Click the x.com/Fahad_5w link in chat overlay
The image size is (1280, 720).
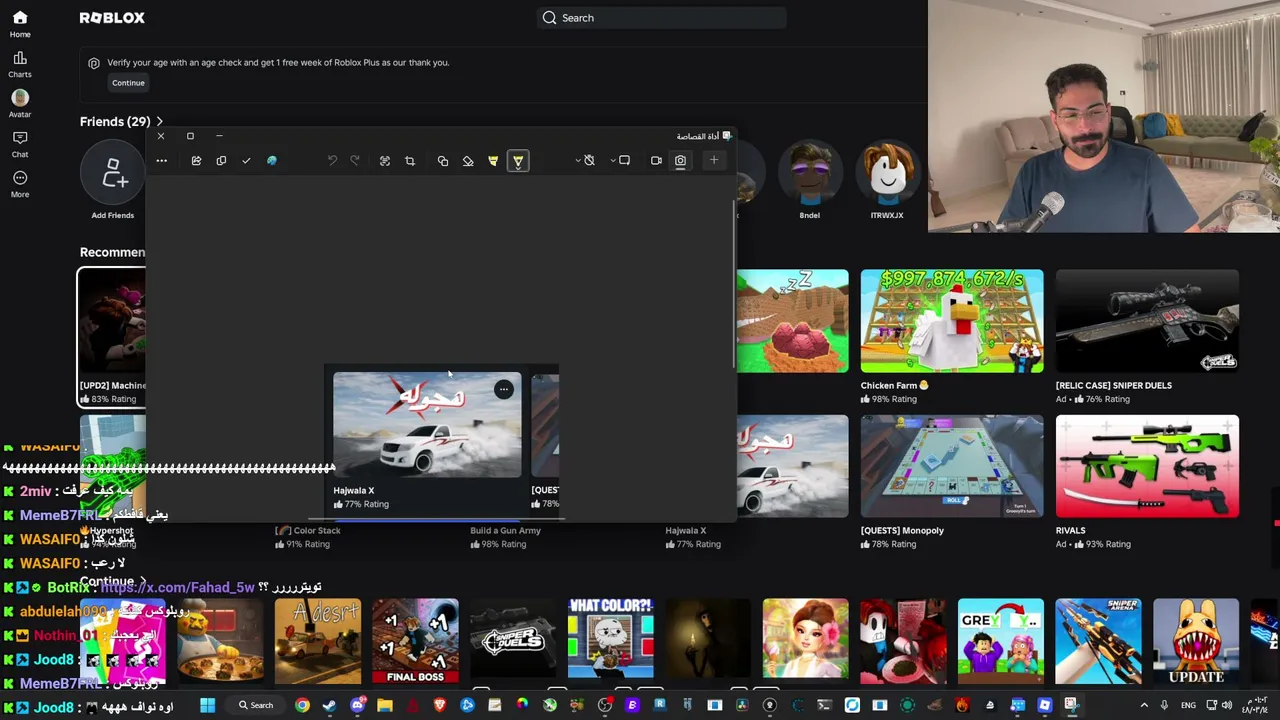click(178, 588)
